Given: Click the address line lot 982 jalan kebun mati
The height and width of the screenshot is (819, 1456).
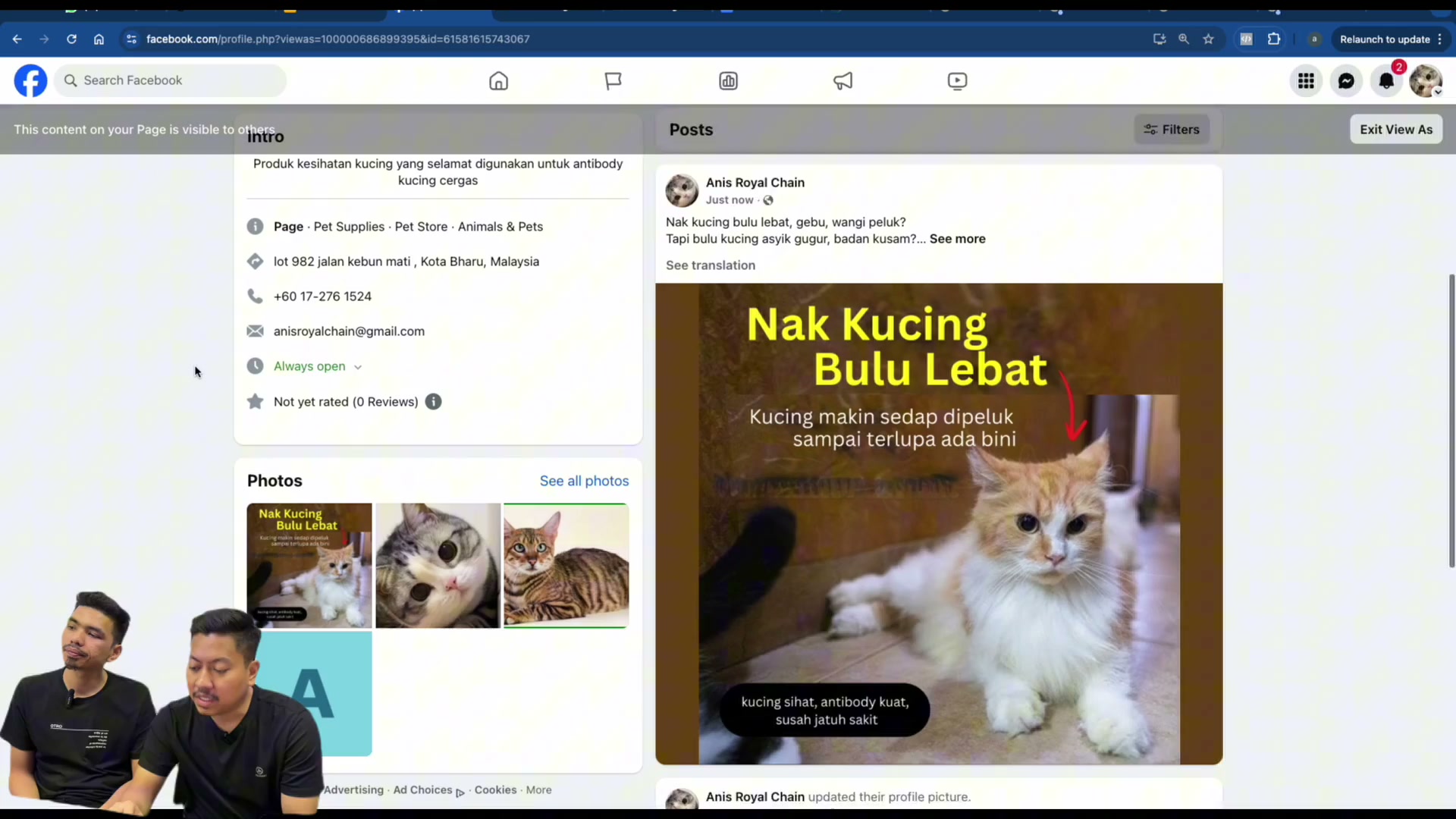Looking at the screenshot, I should (406, 262).
